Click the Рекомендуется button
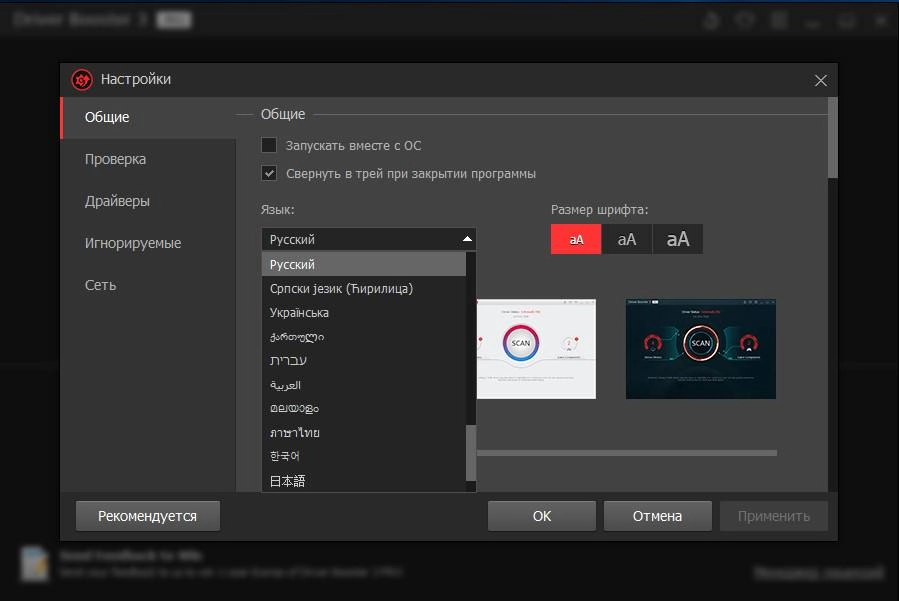Screen dimensions: 899x601 click(x=148, y=516)
